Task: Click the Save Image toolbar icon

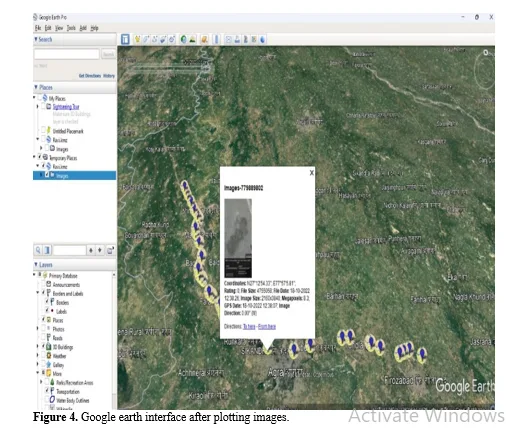Action: [x=246, y=39]
